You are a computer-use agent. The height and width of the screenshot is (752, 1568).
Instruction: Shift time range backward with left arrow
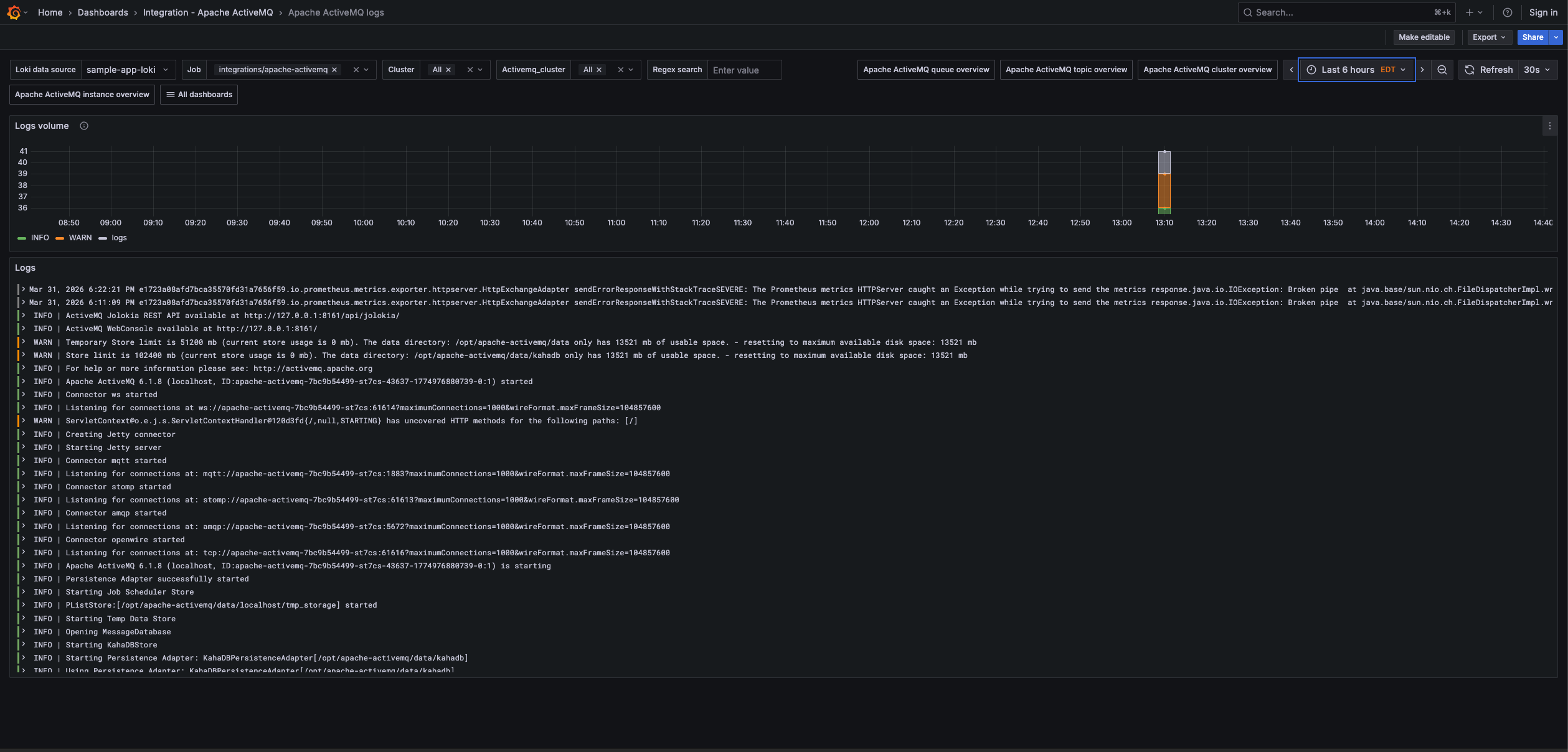[x=1291, y=70]
